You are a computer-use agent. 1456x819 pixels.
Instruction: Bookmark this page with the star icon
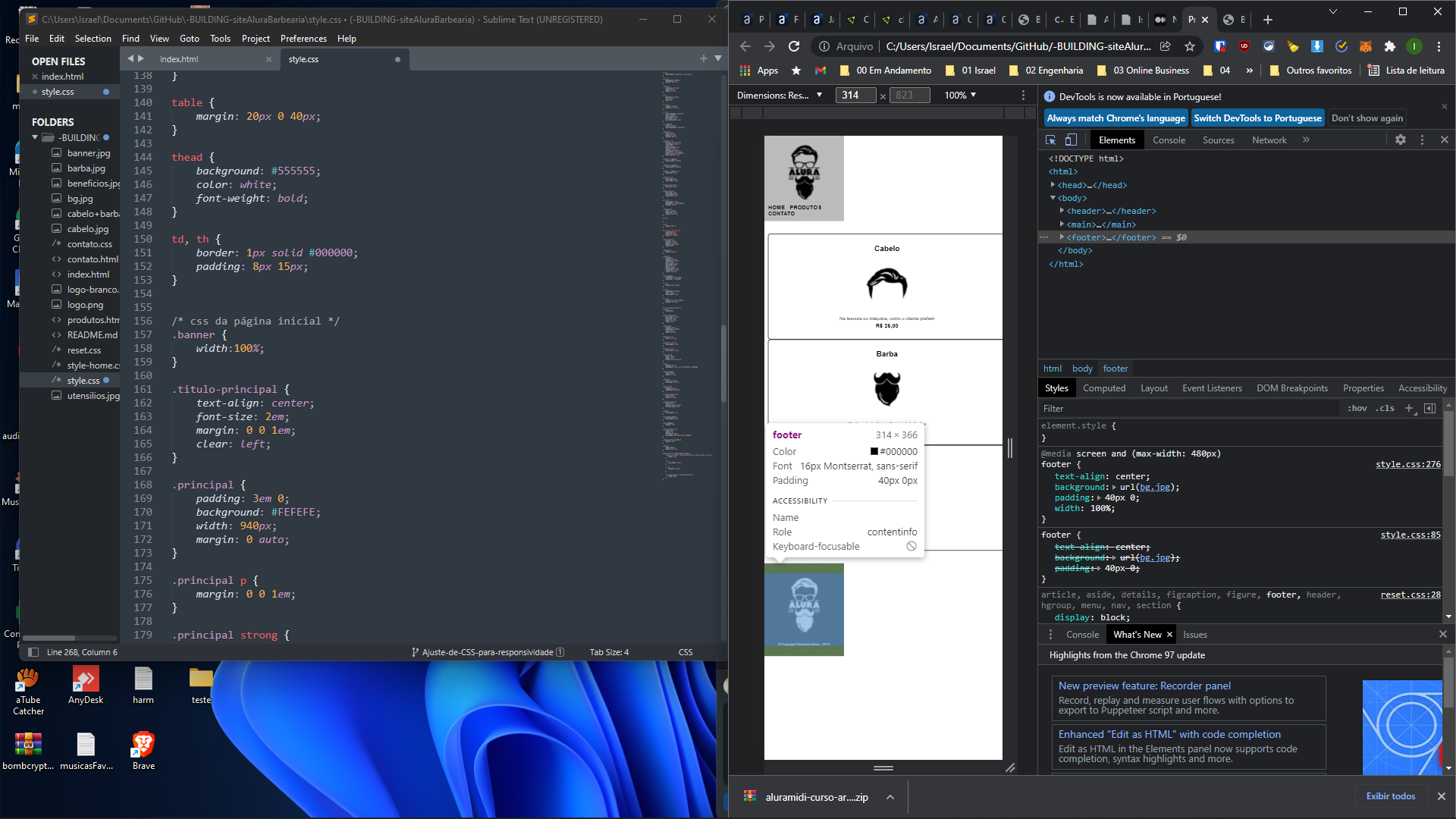click(1190, 46)
